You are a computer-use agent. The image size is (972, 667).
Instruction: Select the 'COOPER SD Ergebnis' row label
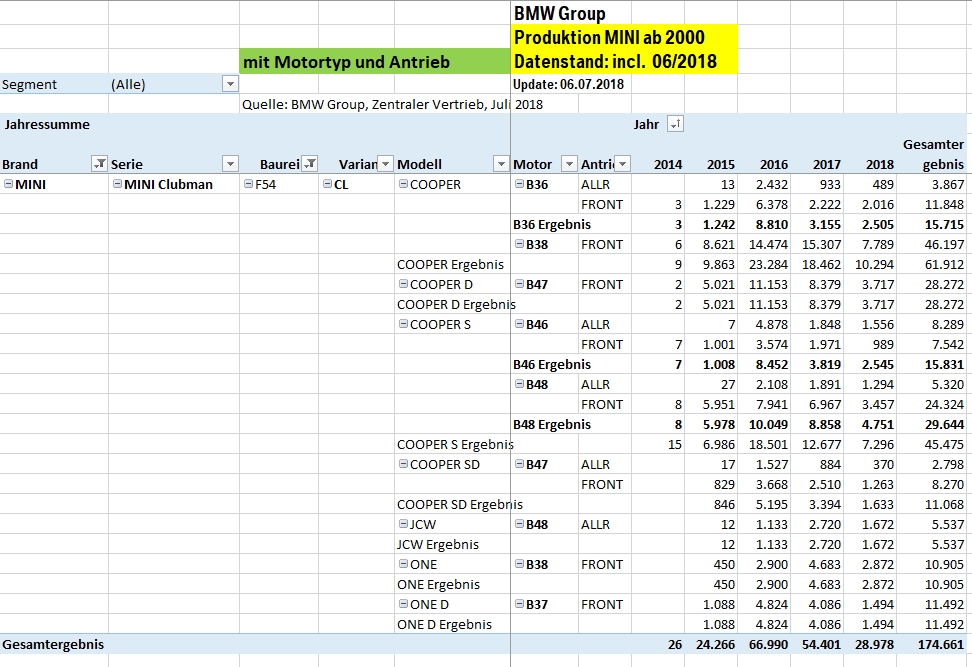460,504
